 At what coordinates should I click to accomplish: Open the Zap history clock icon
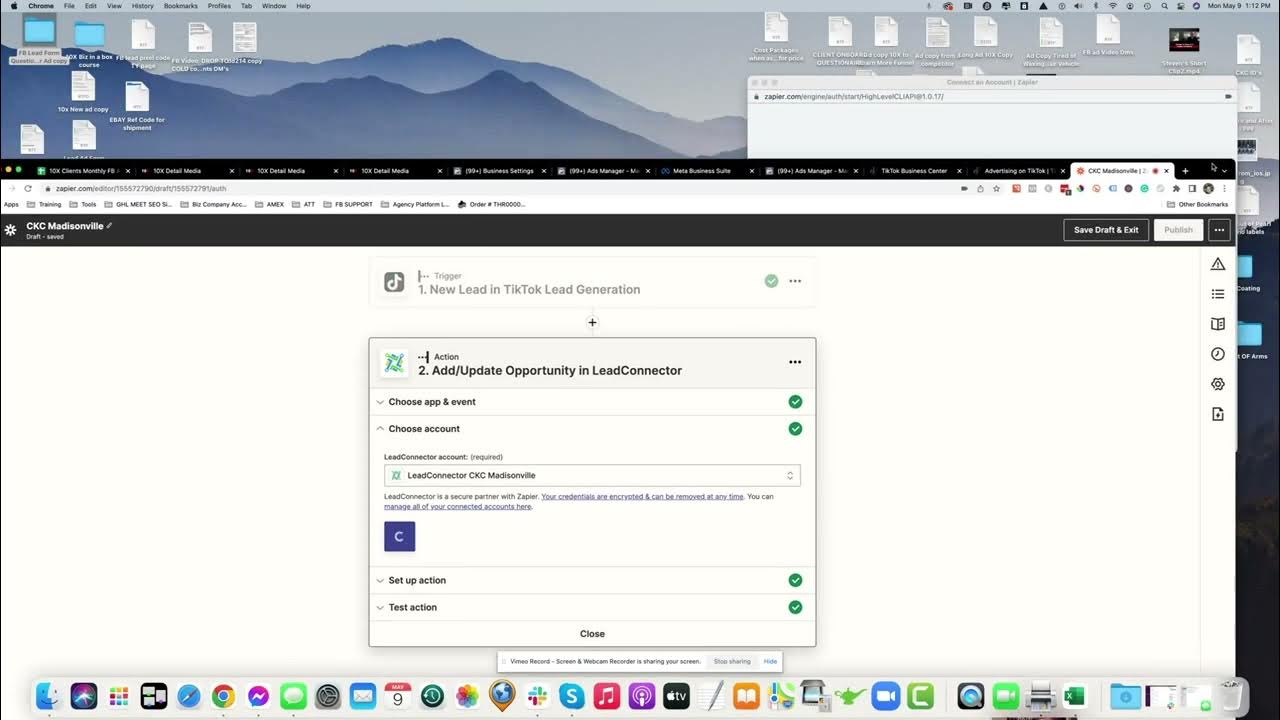pos(1218,354)
